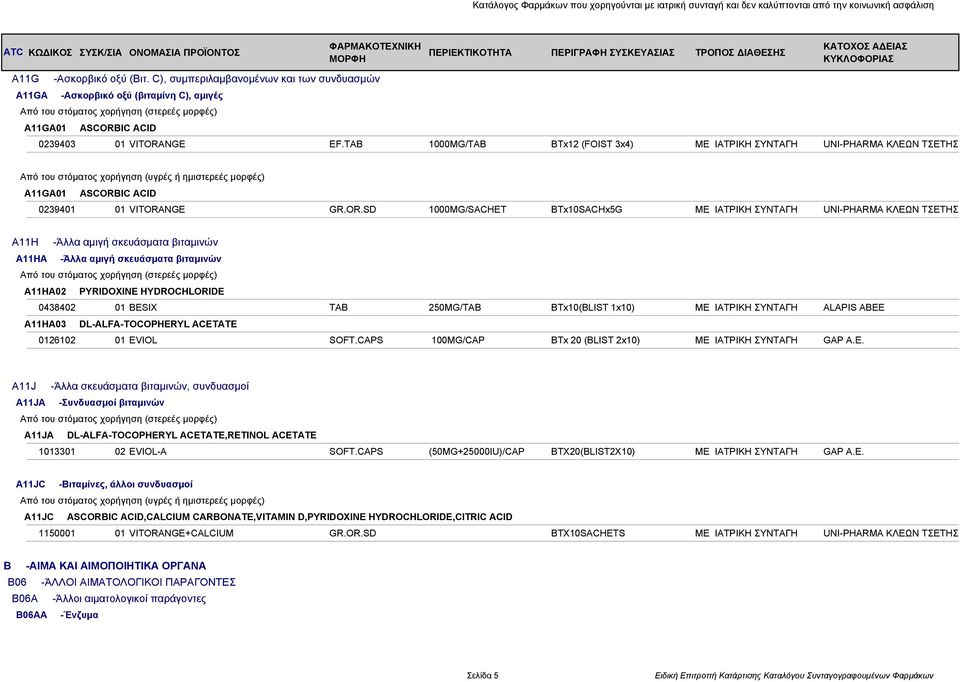Image resolution: width=960 pixels, height=682 pixels.
Task: Click 250MG/TAB content value
Action: click(454, 307)
